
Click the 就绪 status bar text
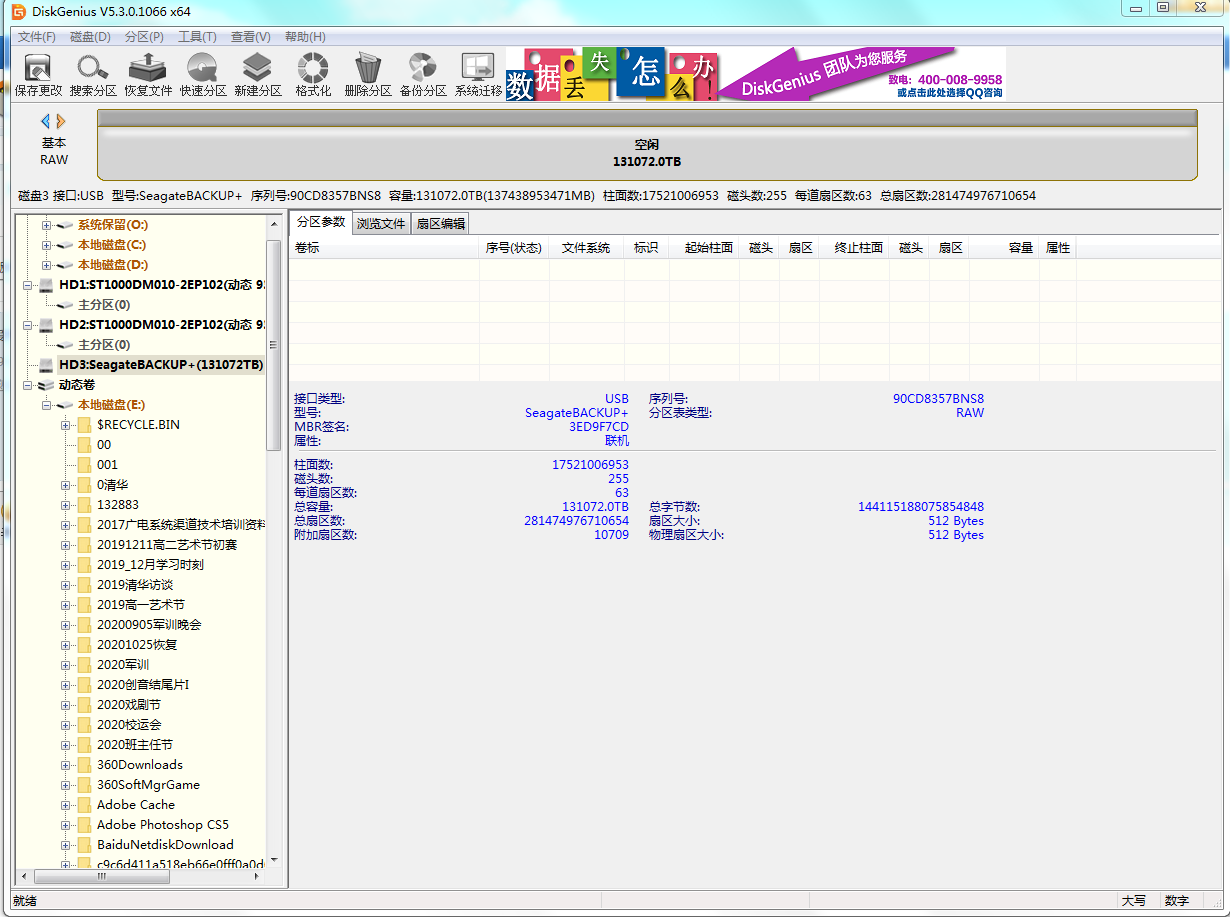[25, 901]
